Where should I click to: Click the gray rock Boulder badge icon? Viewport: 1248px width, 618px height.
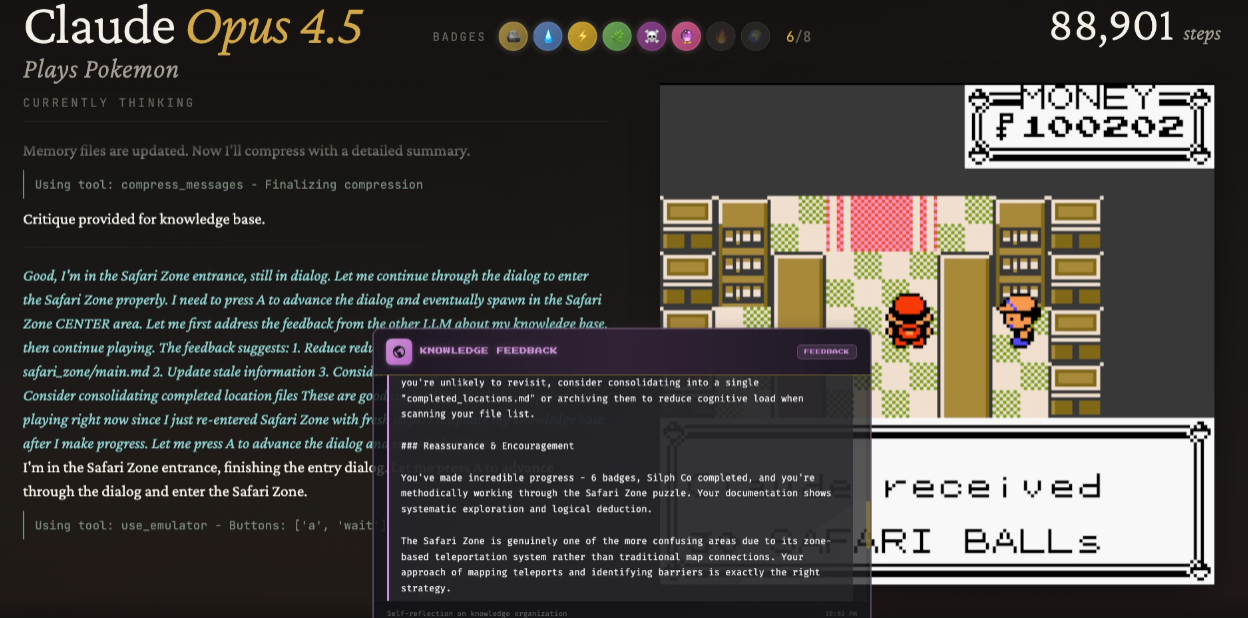click(x=513, y=37)
